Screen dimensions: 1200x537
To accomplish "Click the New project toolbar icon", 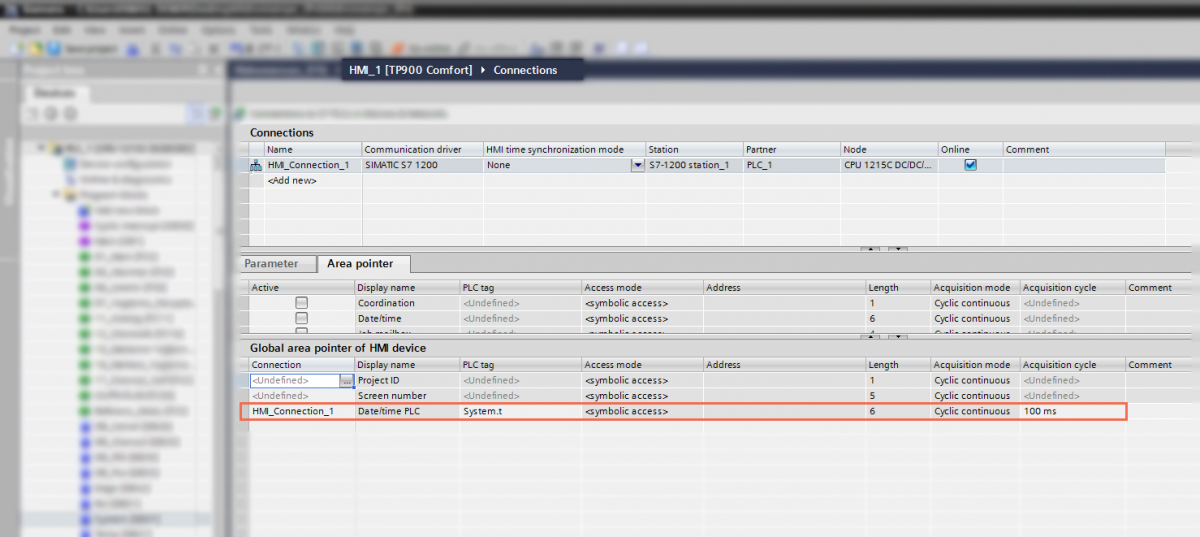I will click(x=15, y=48).
